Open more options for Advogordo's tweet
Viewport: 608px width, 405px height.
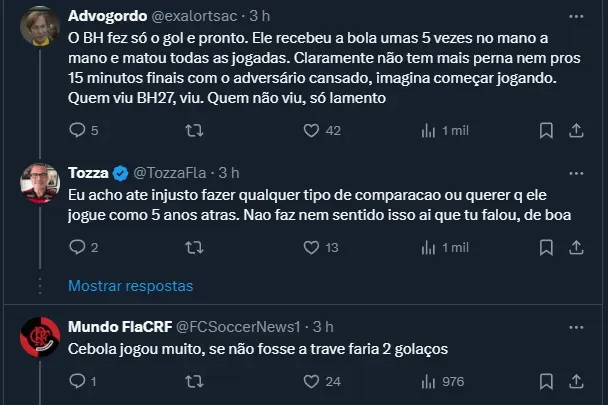pos(577,17)
